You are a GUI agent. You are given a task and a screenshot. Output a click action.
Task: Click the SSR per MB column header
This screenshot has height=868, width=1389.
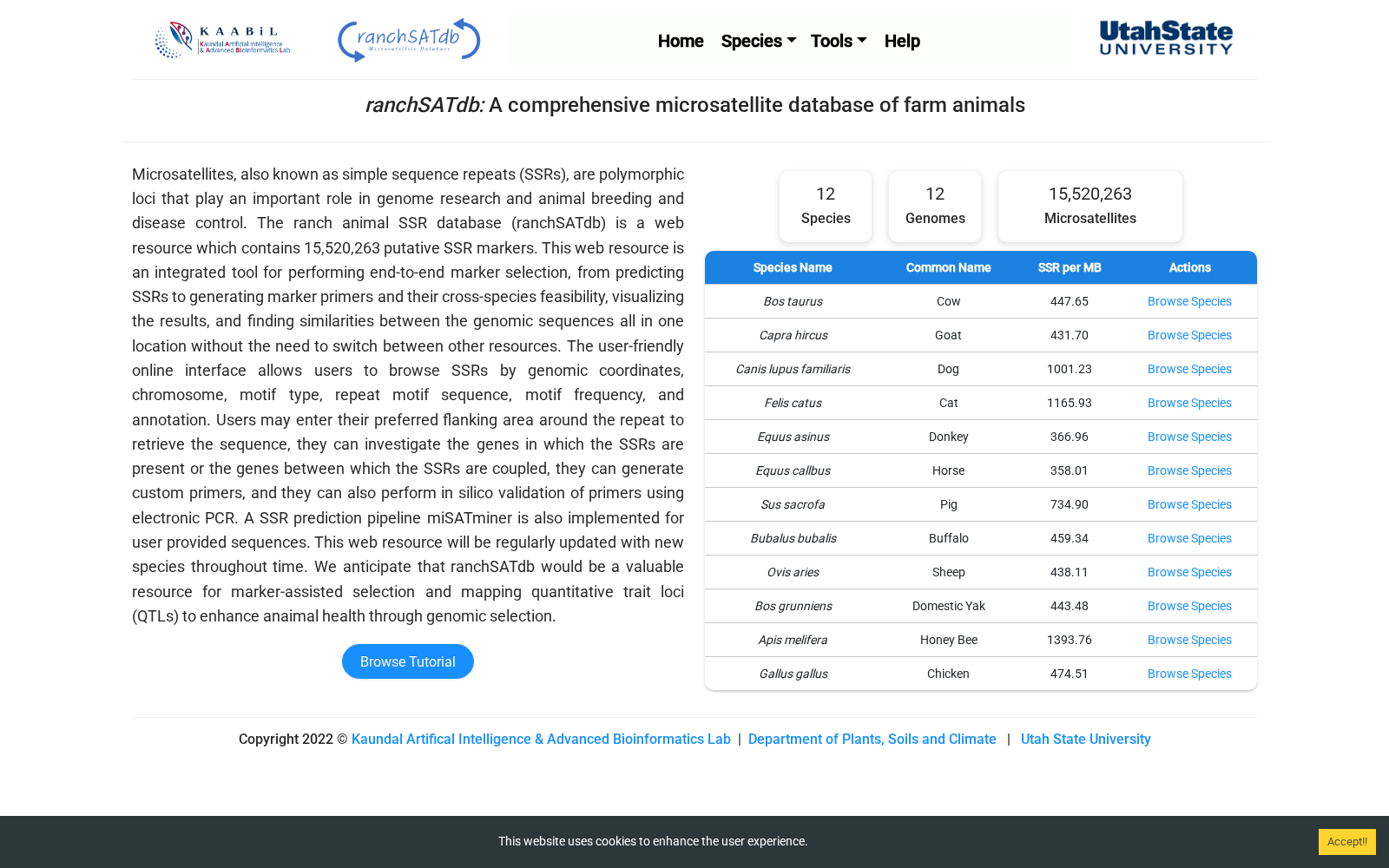[x=1070, y=267]
